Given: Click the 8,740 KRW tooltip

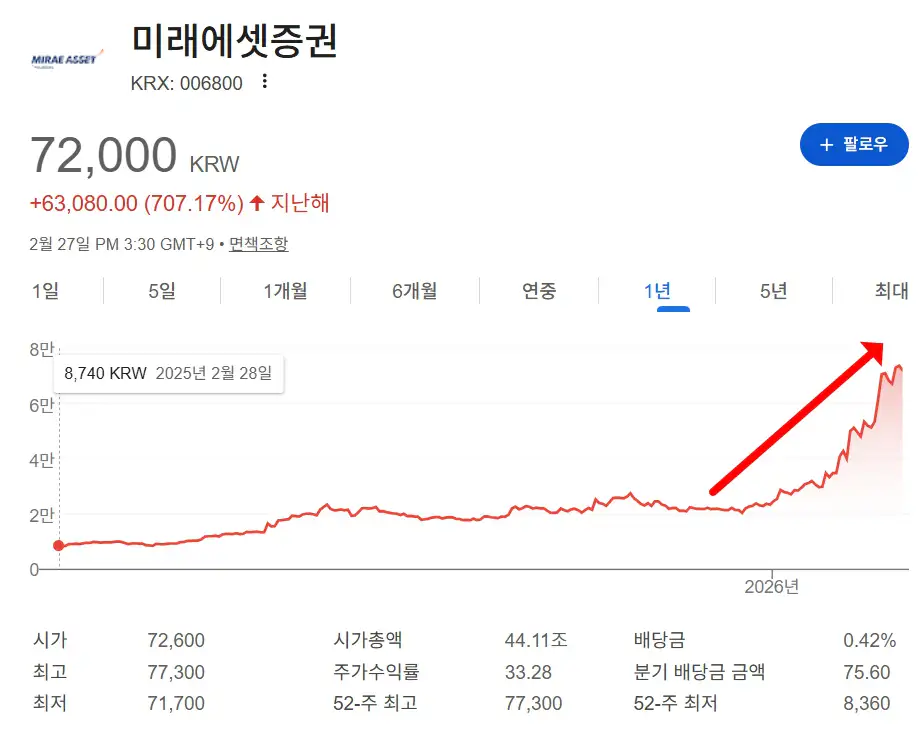Looking at the screenshot, I should click(169, 373).
